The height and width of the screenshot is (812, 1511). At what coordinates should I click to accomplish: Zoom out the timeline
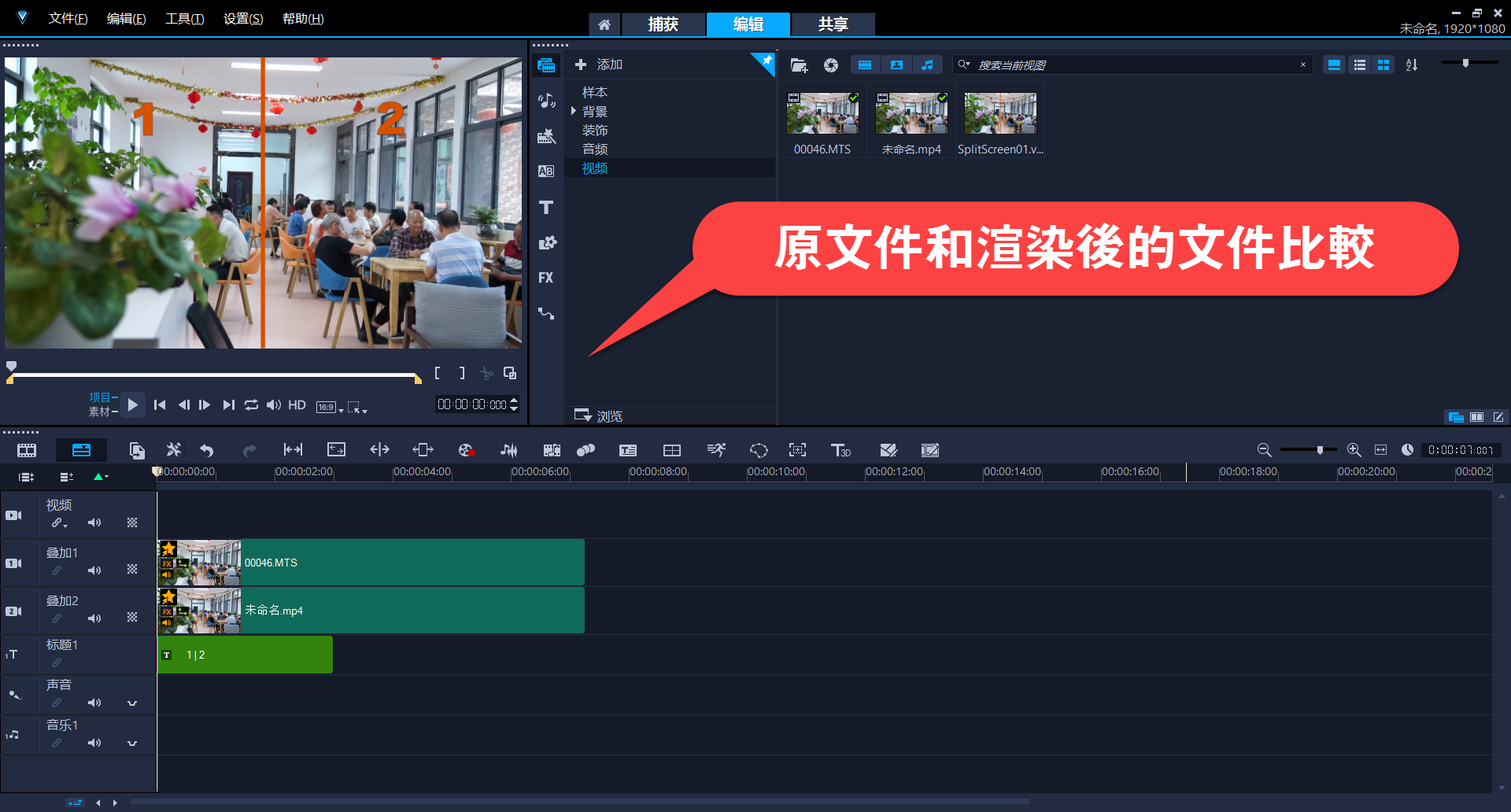coord(1264,450)
